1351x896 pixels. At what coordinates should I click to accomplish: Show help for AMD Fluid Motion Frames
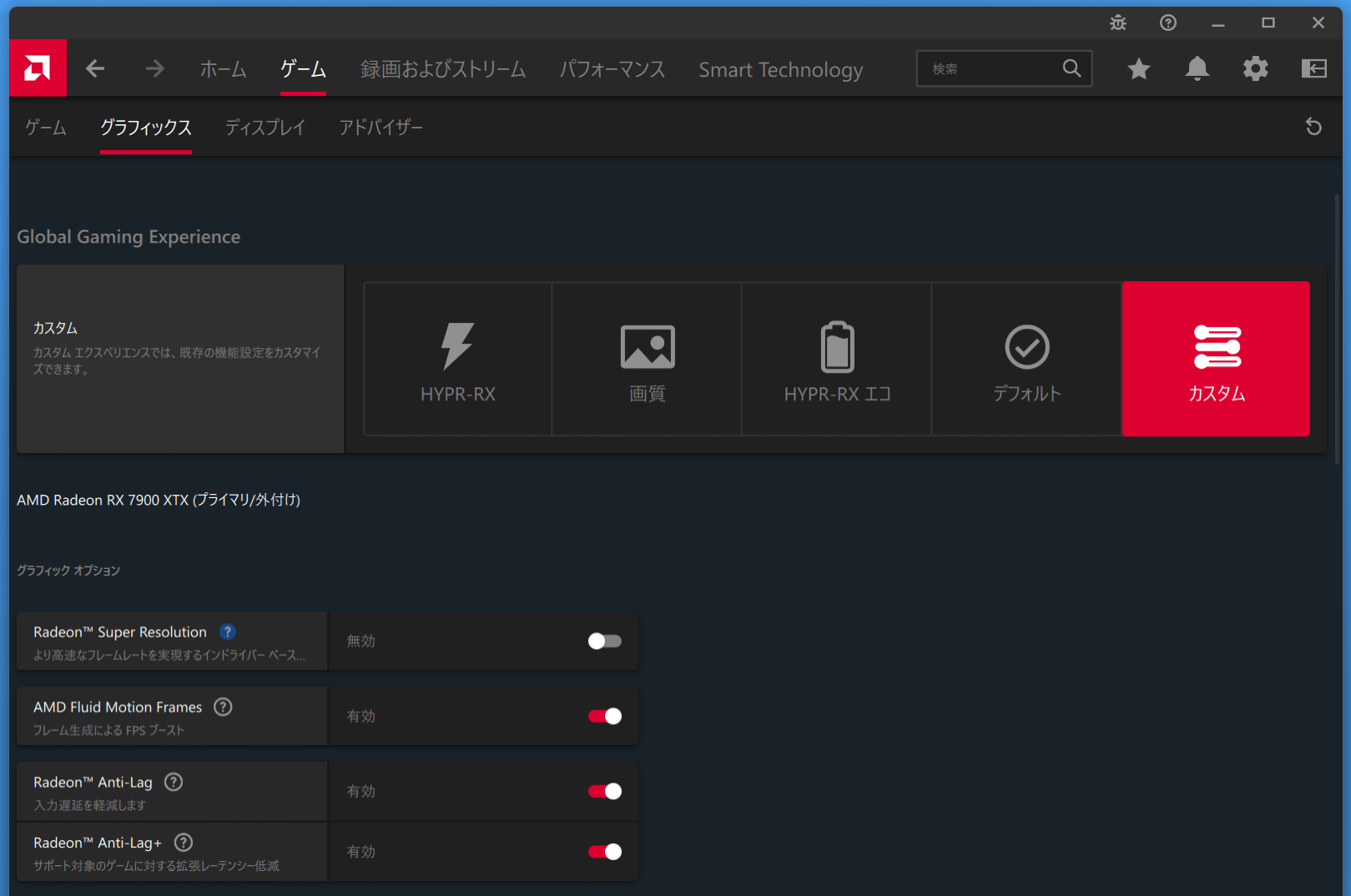coord(223,707)
